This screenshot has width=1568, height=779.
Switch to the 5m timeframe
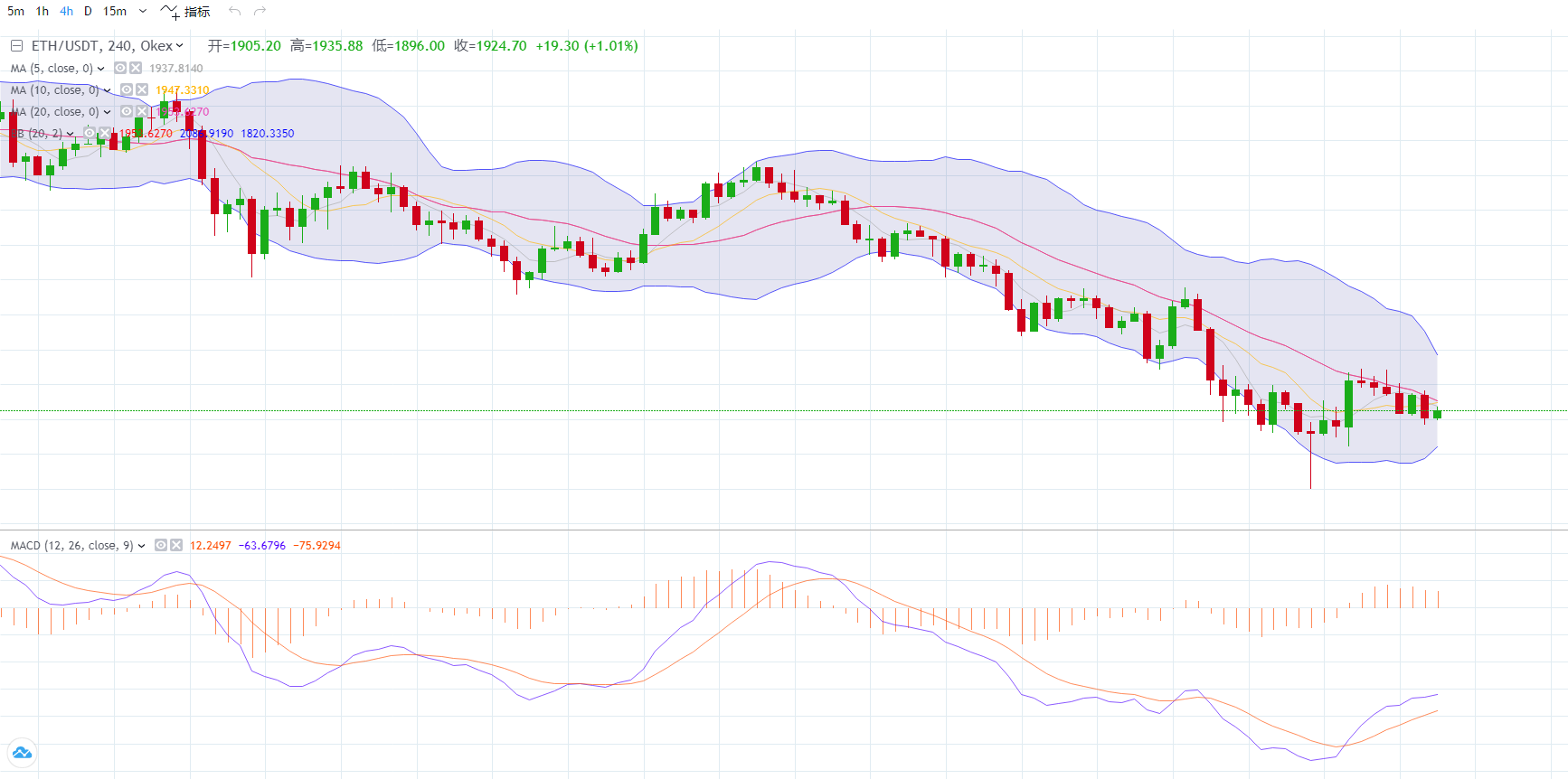(x=15, y=11)
